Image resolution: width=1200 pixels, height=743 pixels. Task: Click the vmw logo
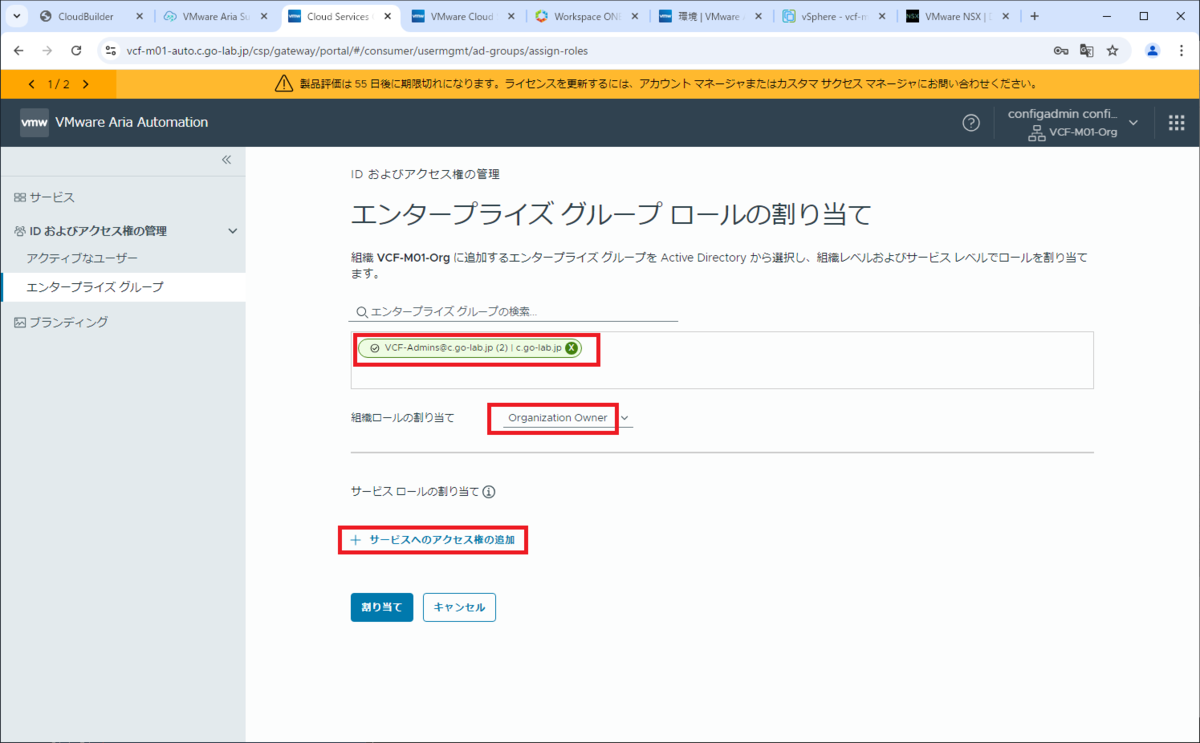34,122
